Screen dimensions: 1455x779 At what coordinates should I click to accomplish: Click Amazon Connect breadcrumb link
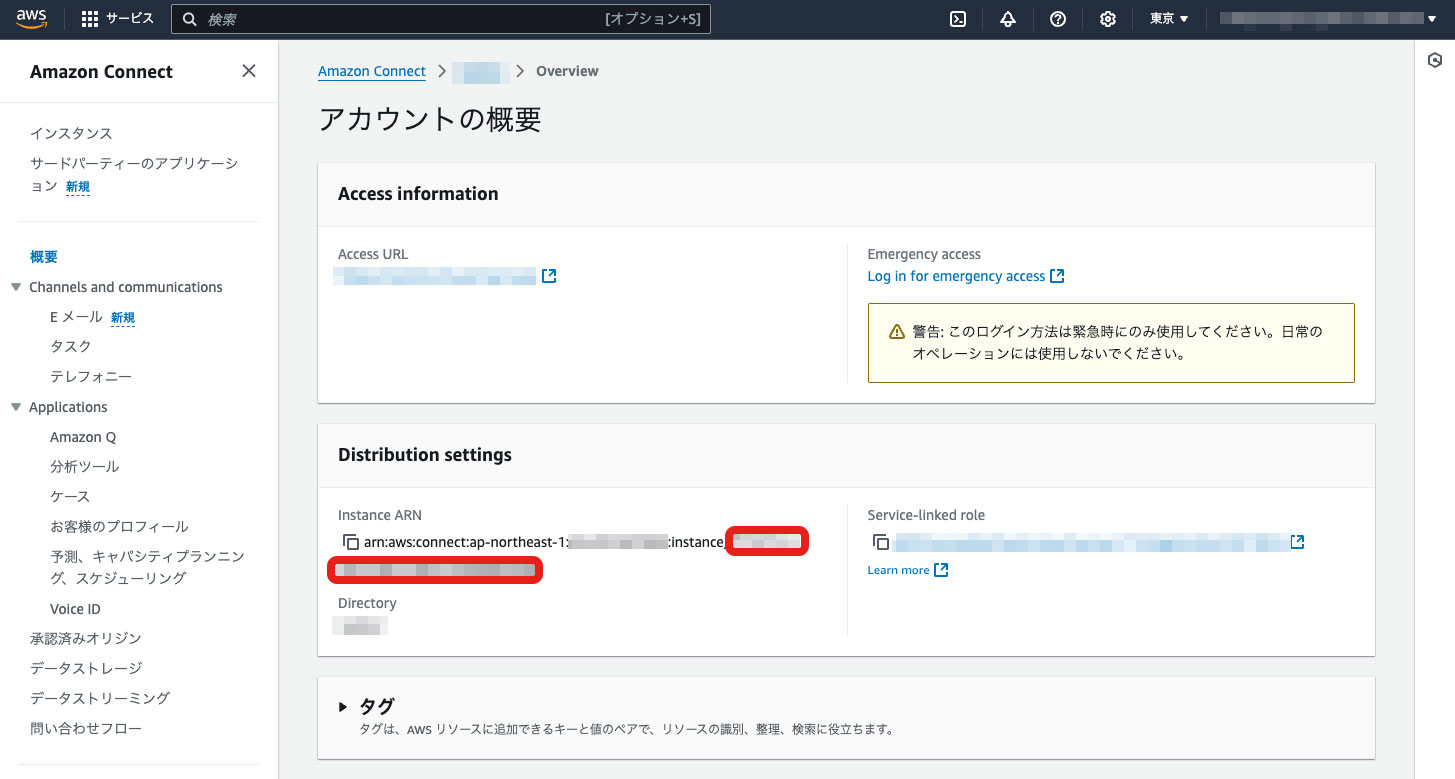(372, 71)
